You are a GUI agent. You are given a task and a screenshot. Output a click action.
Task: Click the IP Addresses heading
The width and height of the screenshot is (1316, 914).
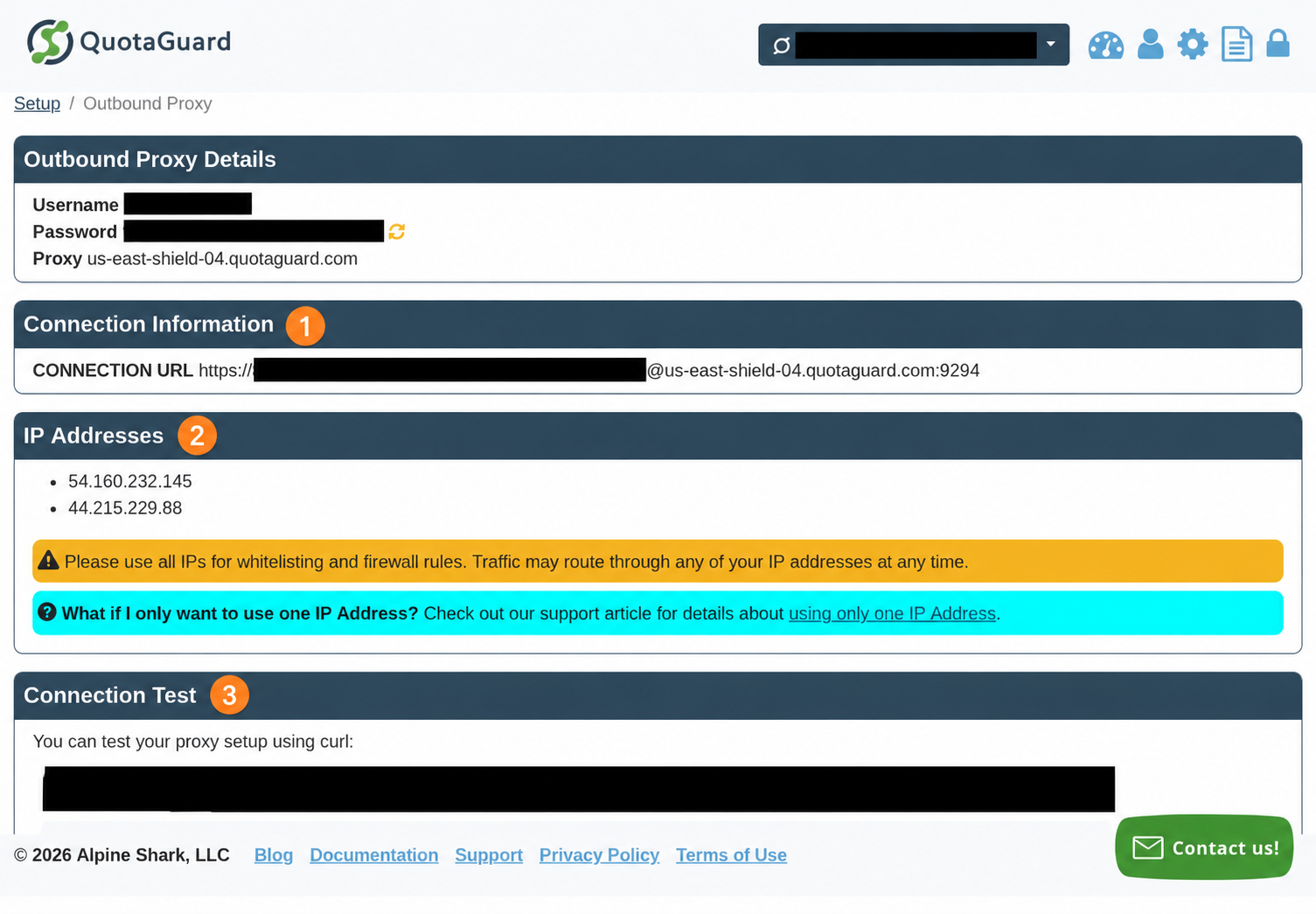pyautogui.click(x=94, y=436)
